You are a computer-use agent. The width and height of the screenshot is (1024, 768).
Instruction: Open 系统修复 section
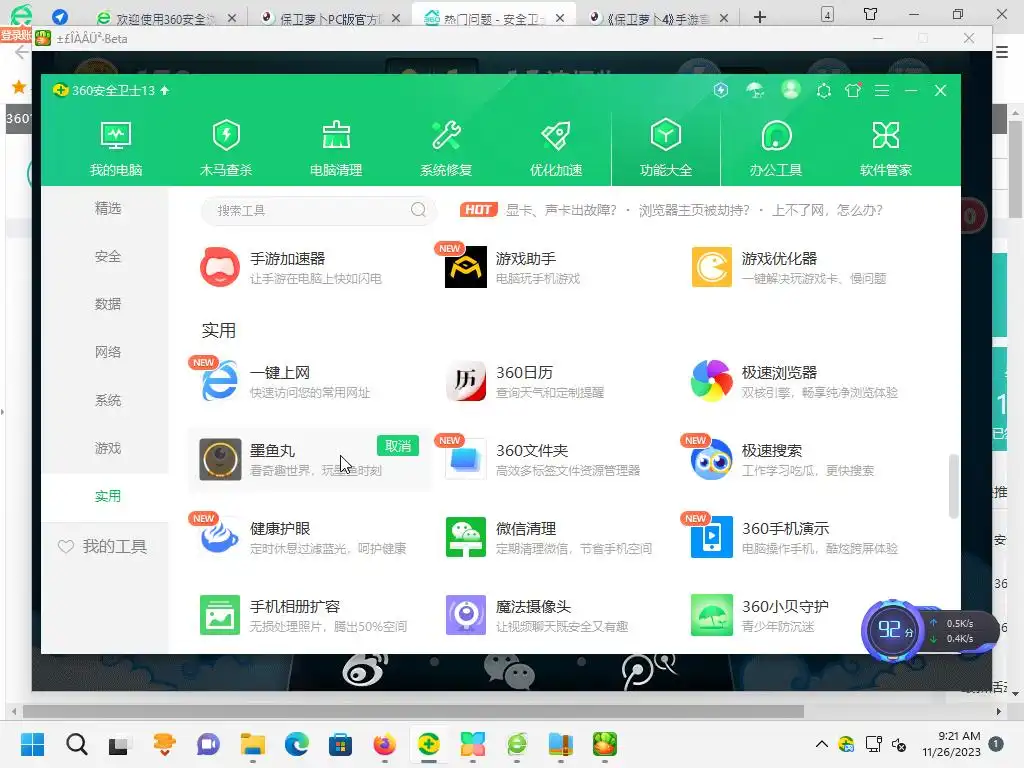coord(446,148)
